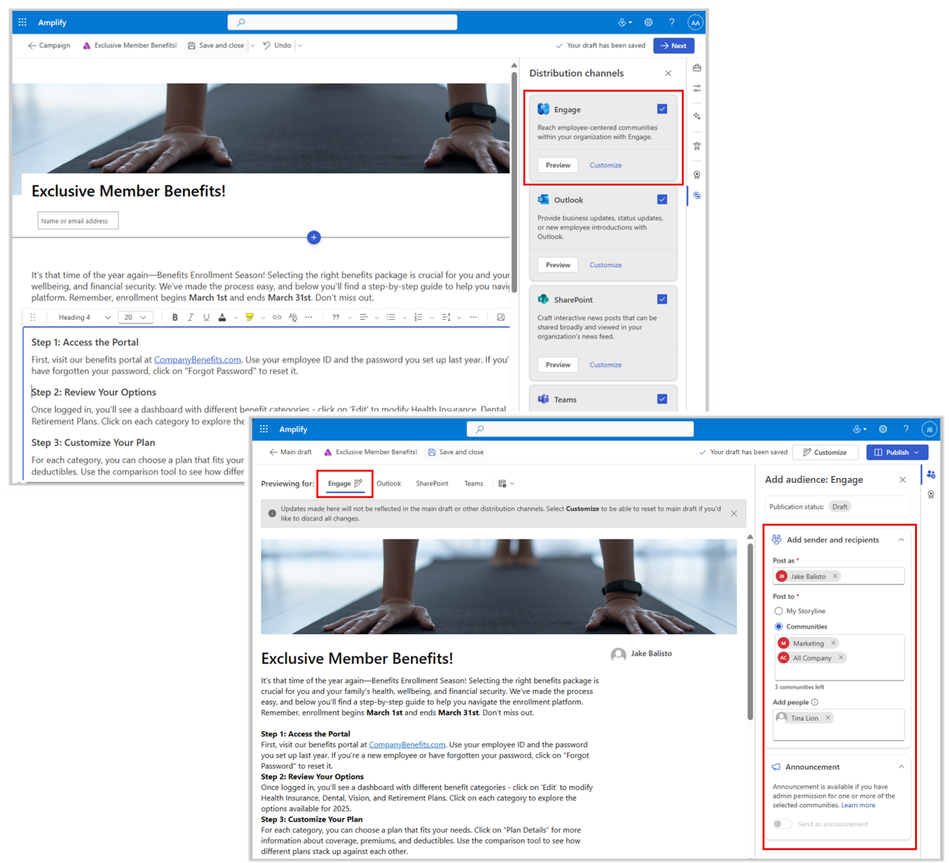Viewport: 949px width, 863px height.
Task: Uncheck the SharePoint channel checkbox
Action: pyautogui.click(x=662, y=299)
